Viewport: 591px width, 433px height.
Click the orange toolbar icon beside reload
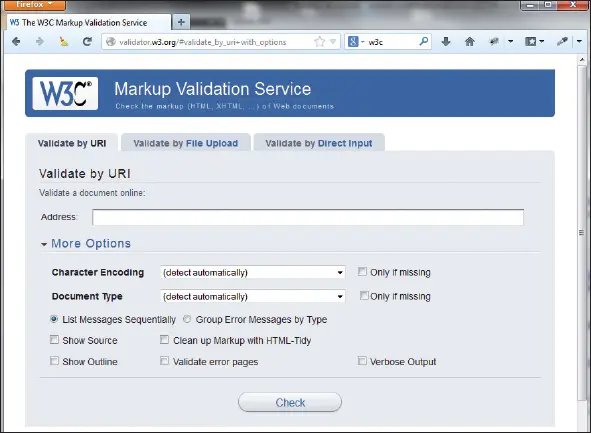point(64,41)
